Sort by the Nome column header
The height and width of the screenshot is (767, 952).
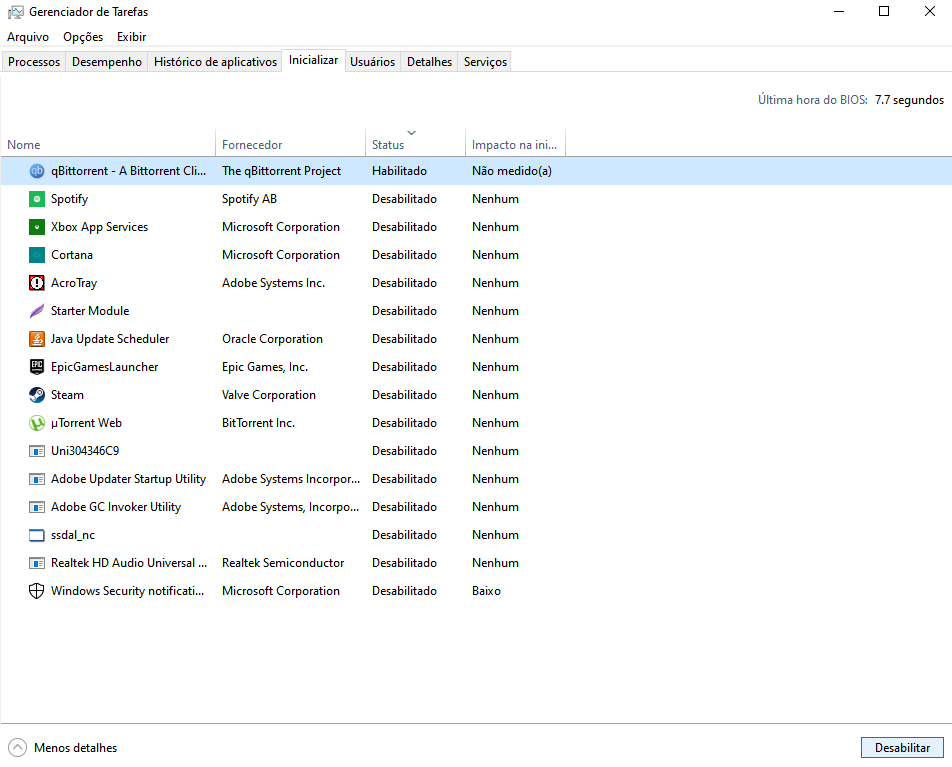click(x=108, y=145)
